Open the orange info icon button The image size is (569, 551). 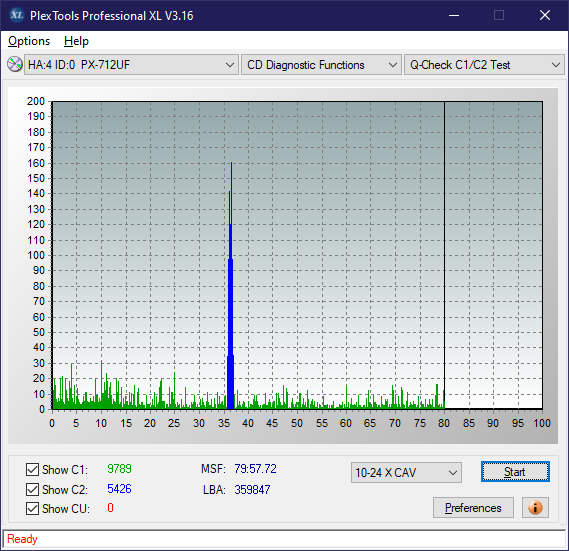coord(535,507)
